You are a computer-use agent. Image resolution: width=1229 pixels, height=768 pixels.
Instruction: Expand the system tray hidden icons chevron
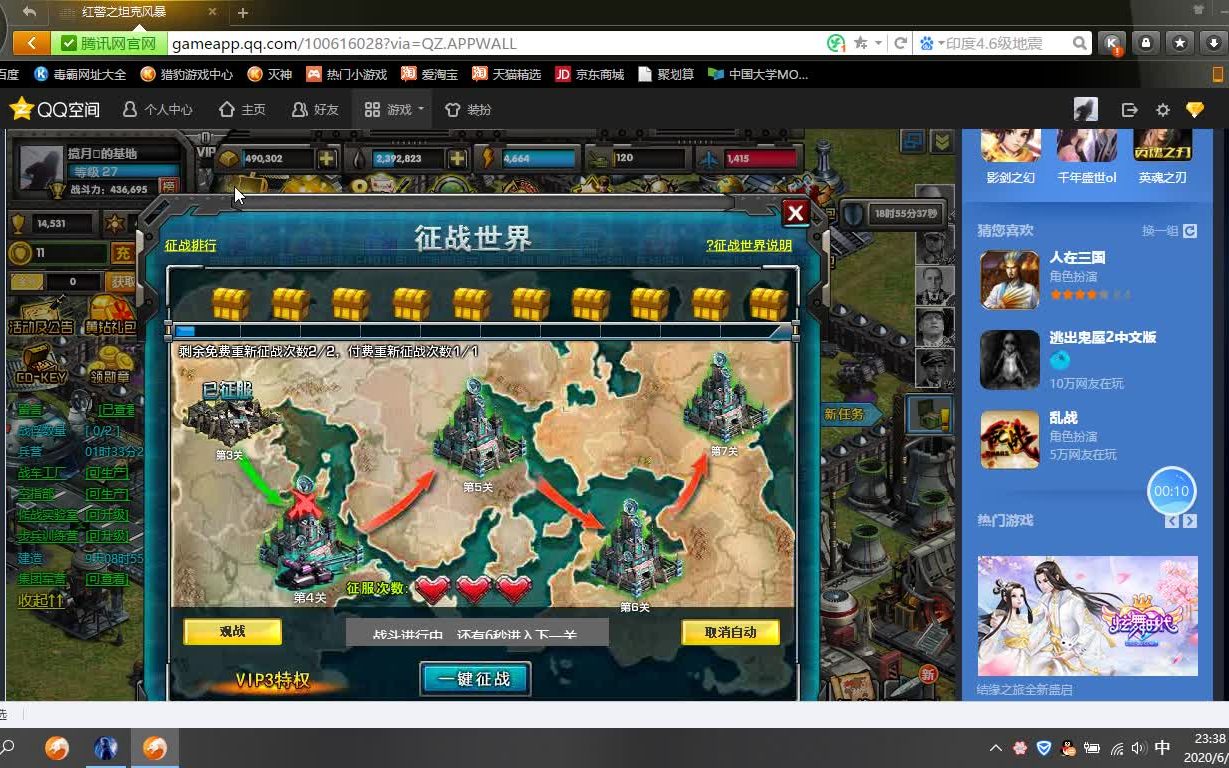(x=996, y=748)
